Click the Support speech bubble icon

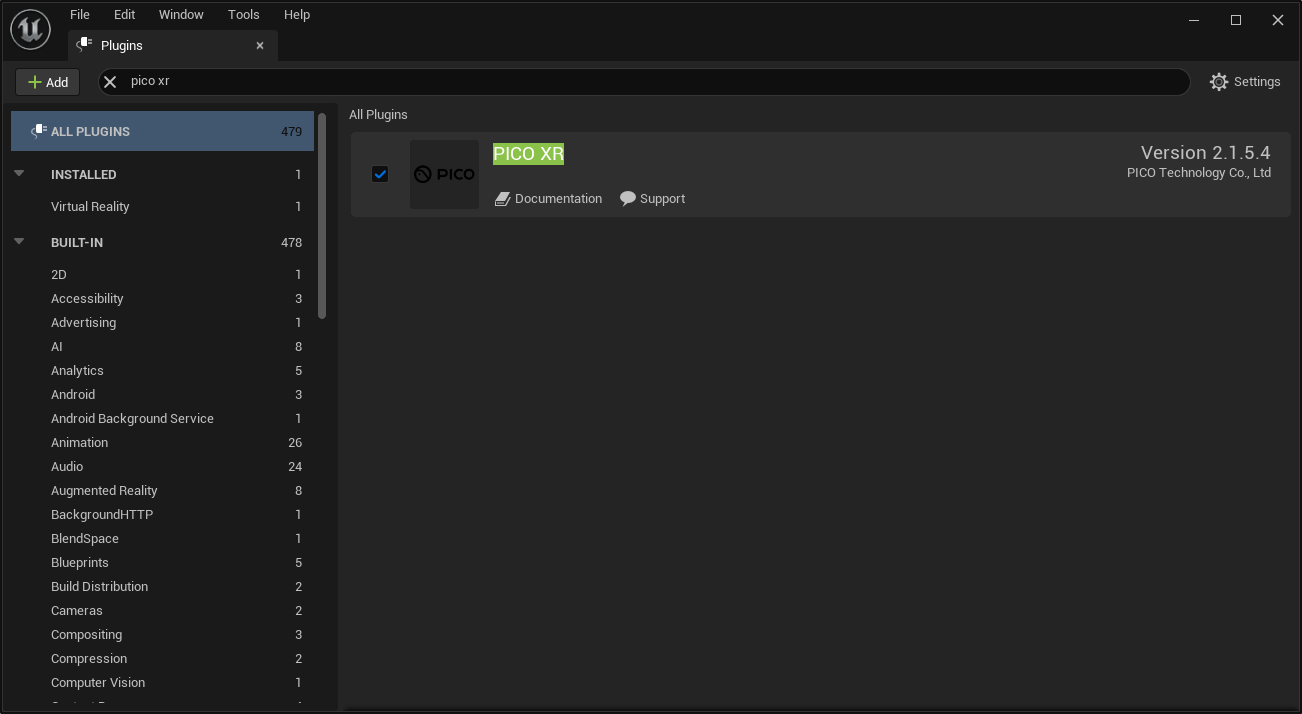click(628, 199)
